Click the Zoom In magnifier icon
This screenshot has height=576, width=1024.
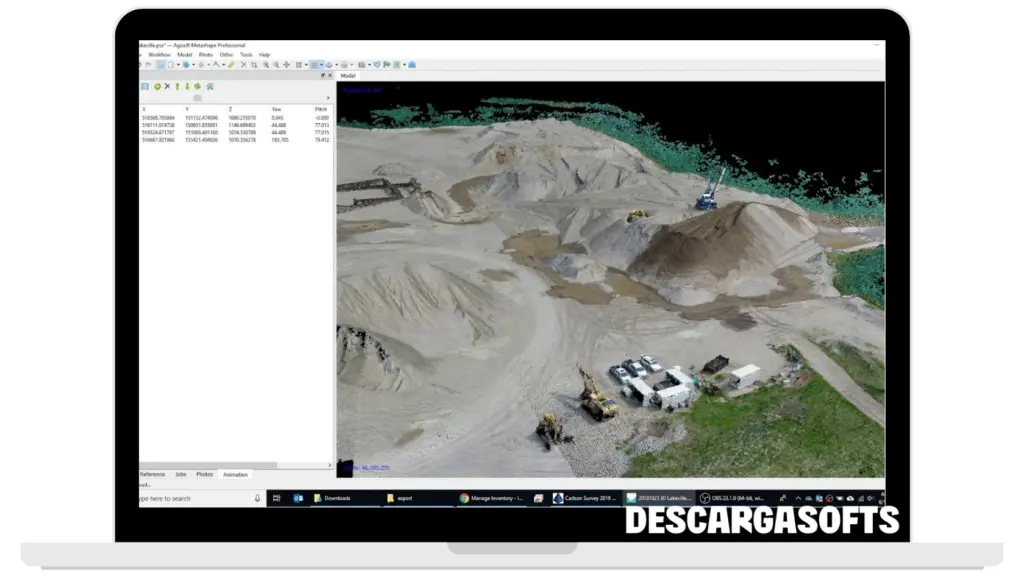click(264, 65)
